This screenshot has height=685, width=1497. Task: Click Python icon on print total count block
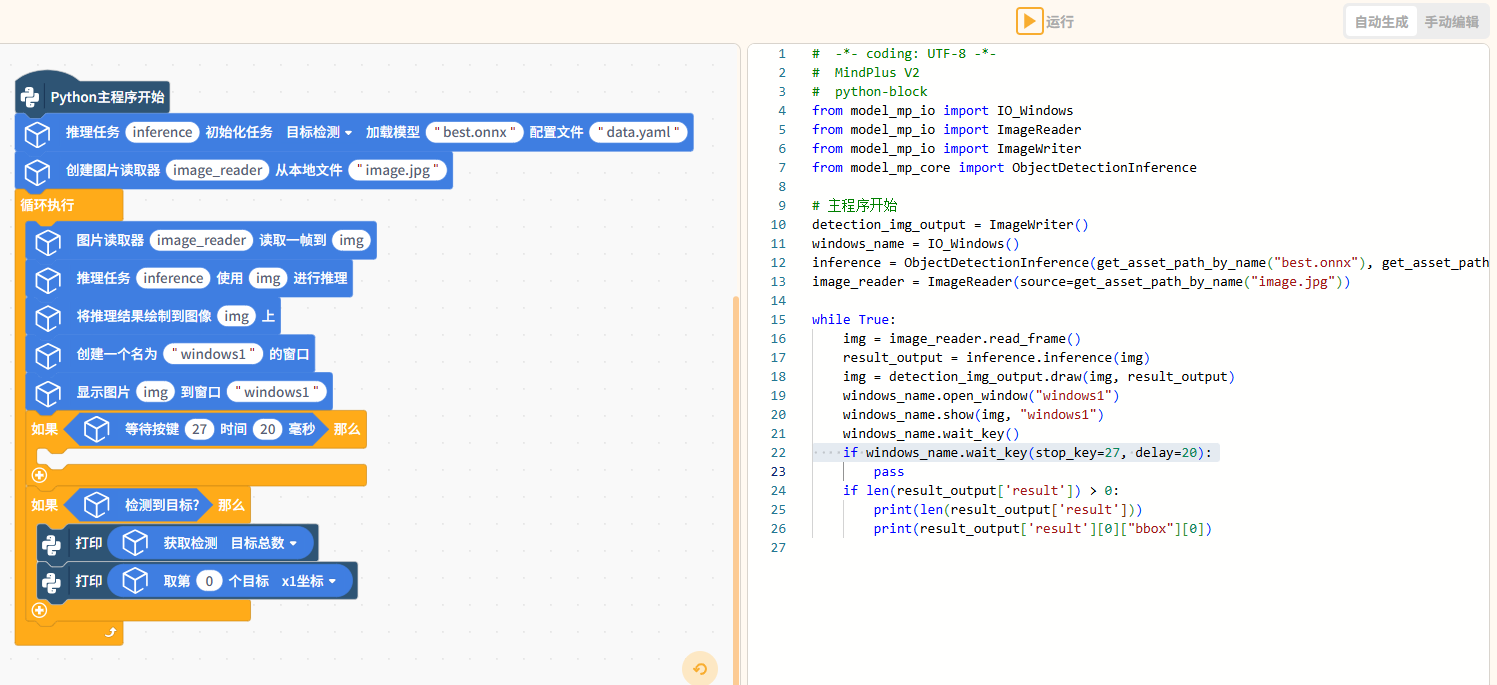click(51, 544)
